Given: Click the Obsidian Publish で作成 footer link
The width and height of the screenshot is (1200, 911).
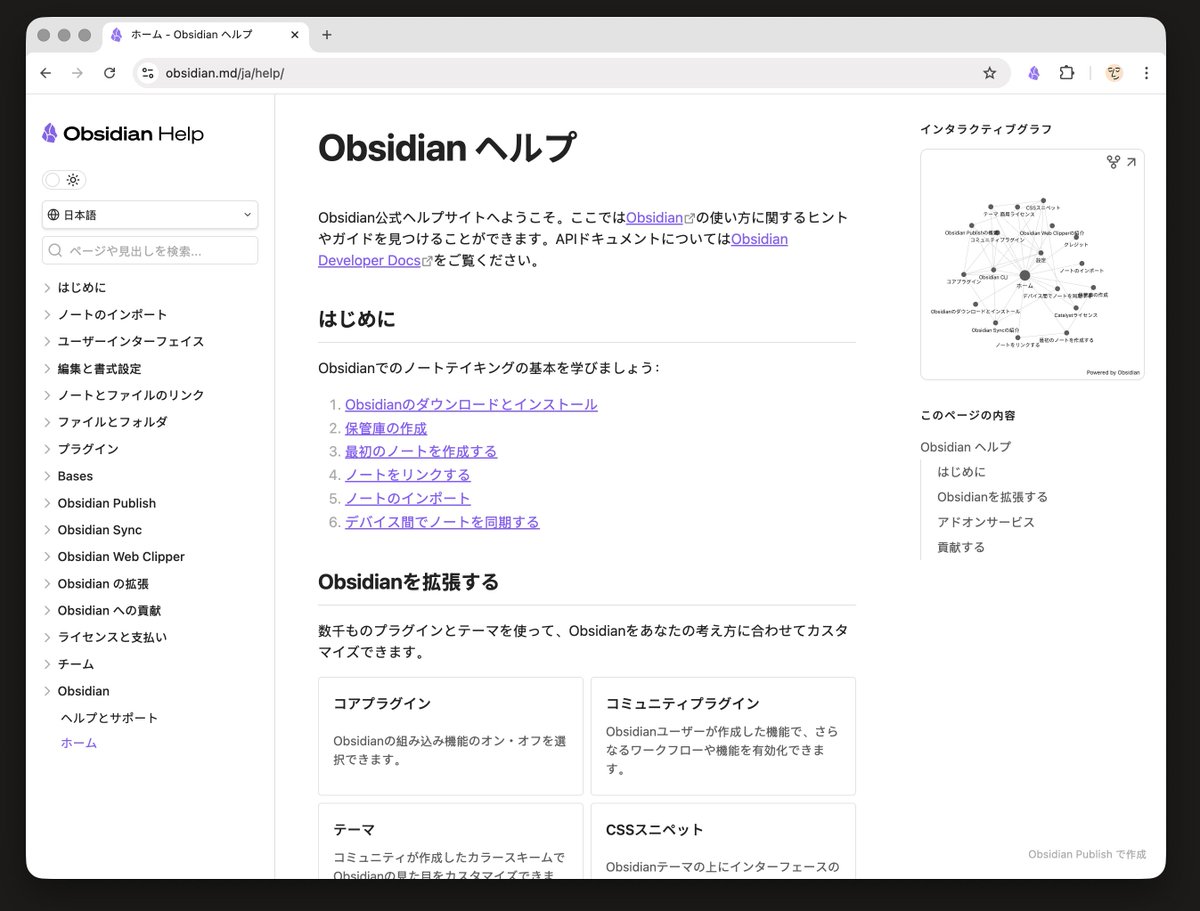Looking at the screenshot, I should pos(1087,854).
